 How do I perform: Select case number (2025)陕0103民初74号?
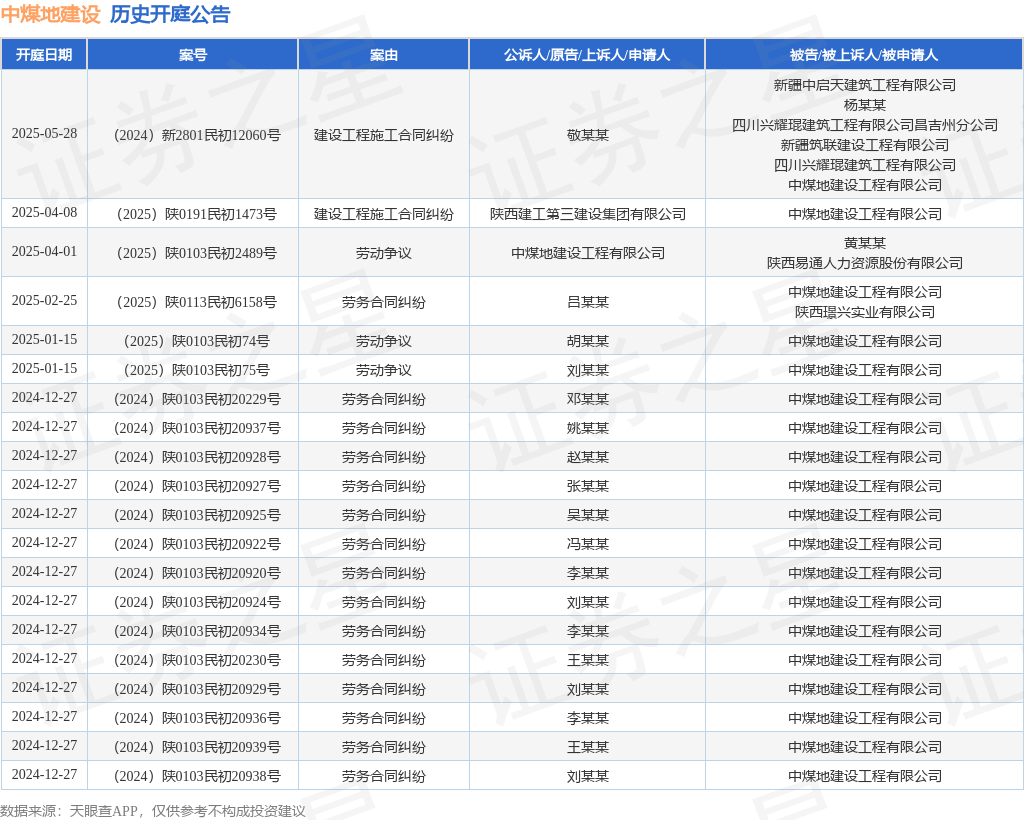click(197, 341)
